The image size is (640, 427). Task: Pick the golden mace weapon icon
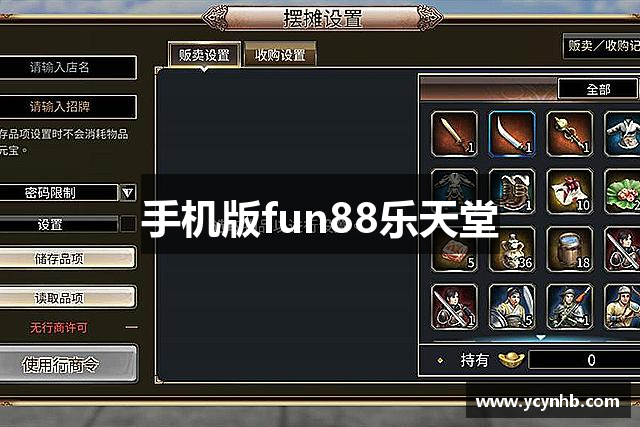[569, 133]
